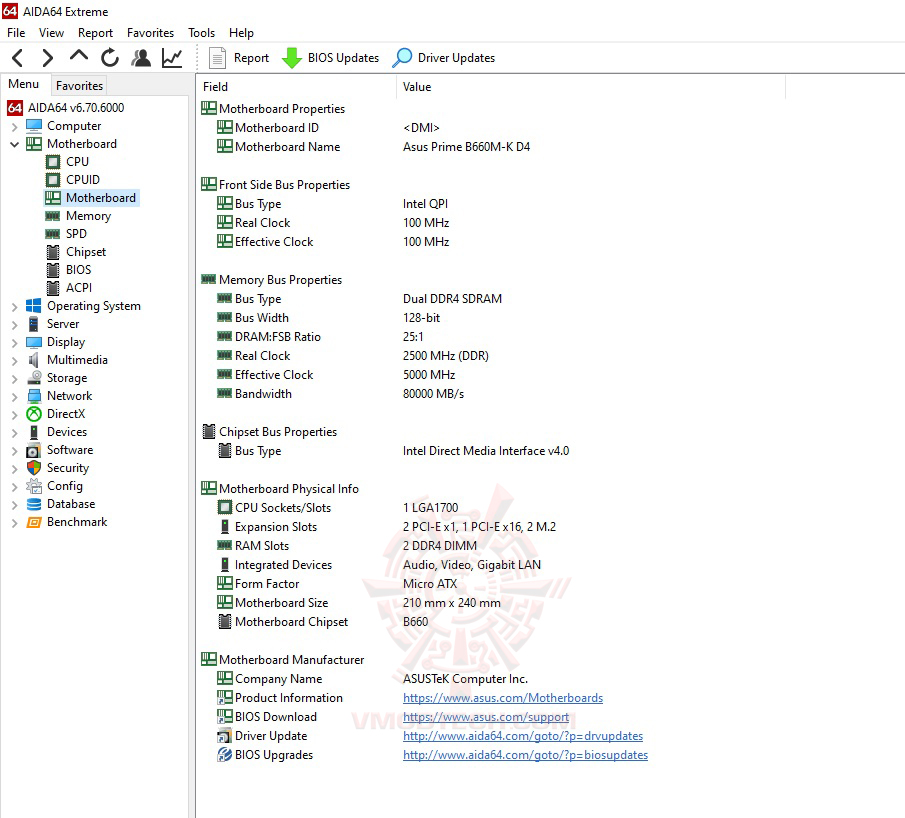This screenshot has height=818, width=905.
Task: Click the user profile icon in the toolbar
Action: point(141,57)
